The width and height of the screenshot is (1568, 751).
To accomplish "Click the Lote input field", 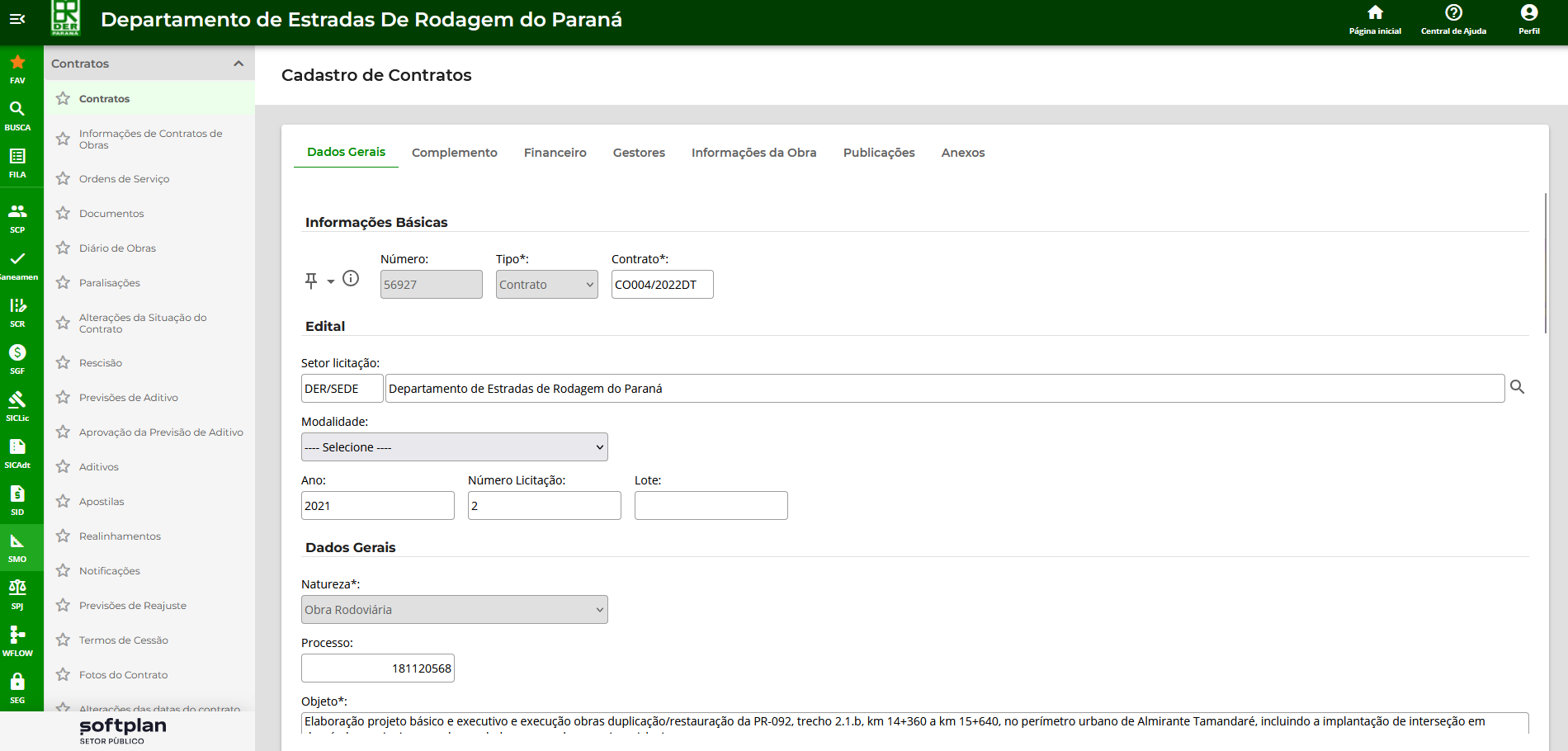I will point(711,506).
